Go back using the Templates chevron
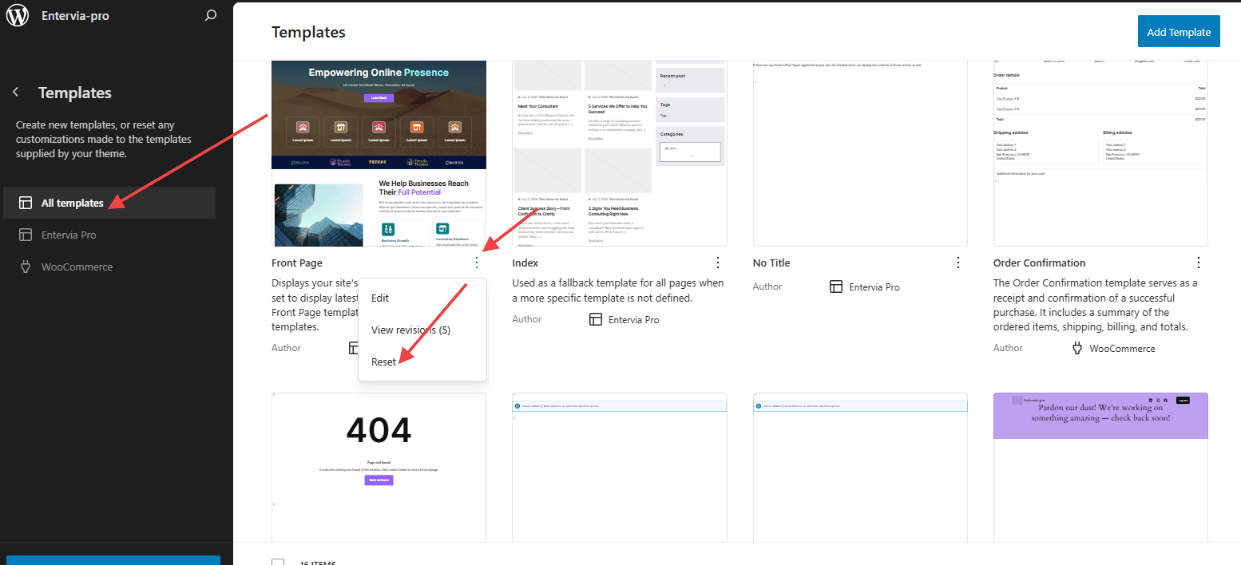This screenshot has height=565, width=1241. 16,92
